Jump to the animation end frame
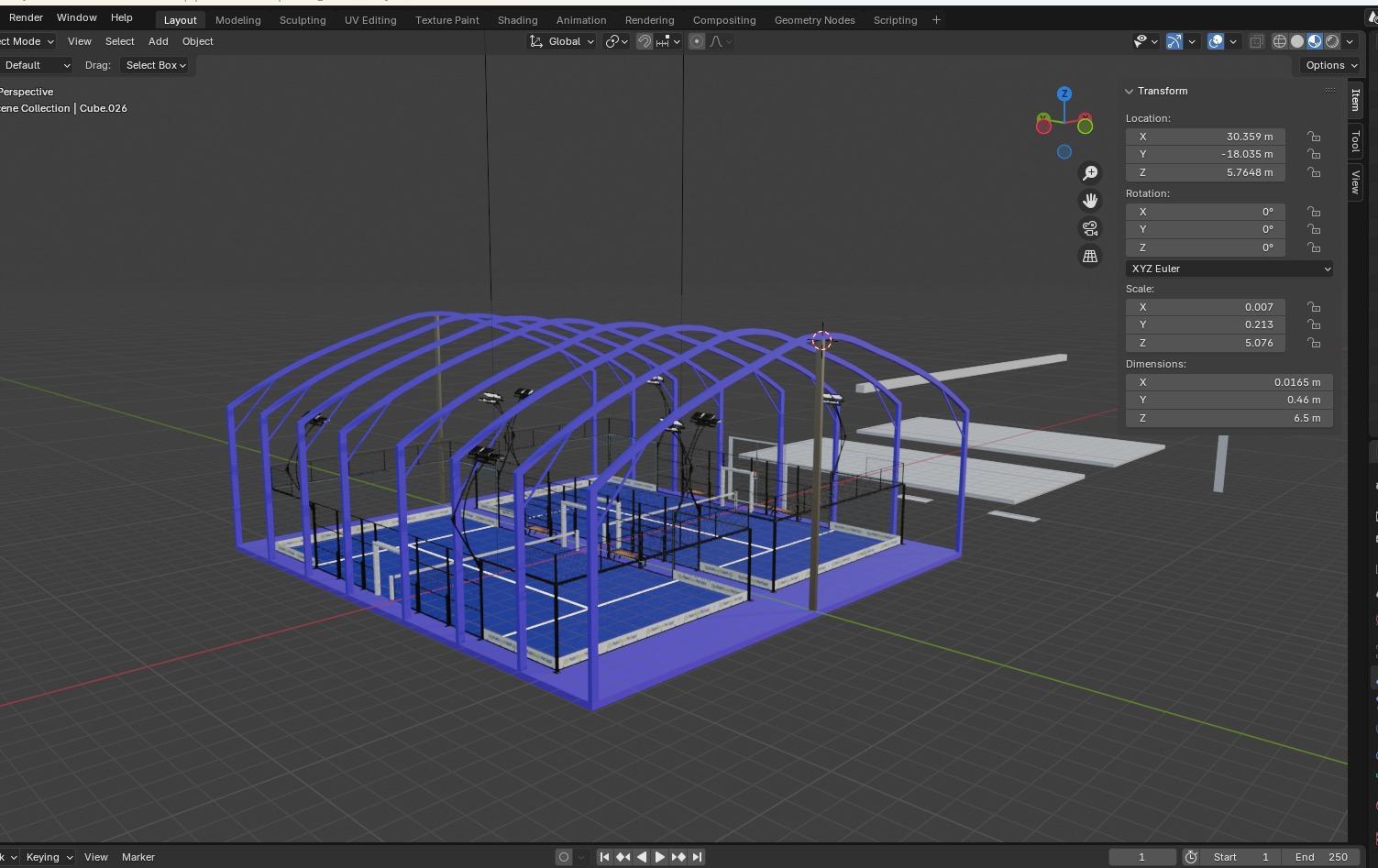Image resolution: width=1378 pixels, height=868 pixels. [x=698, y=857]
